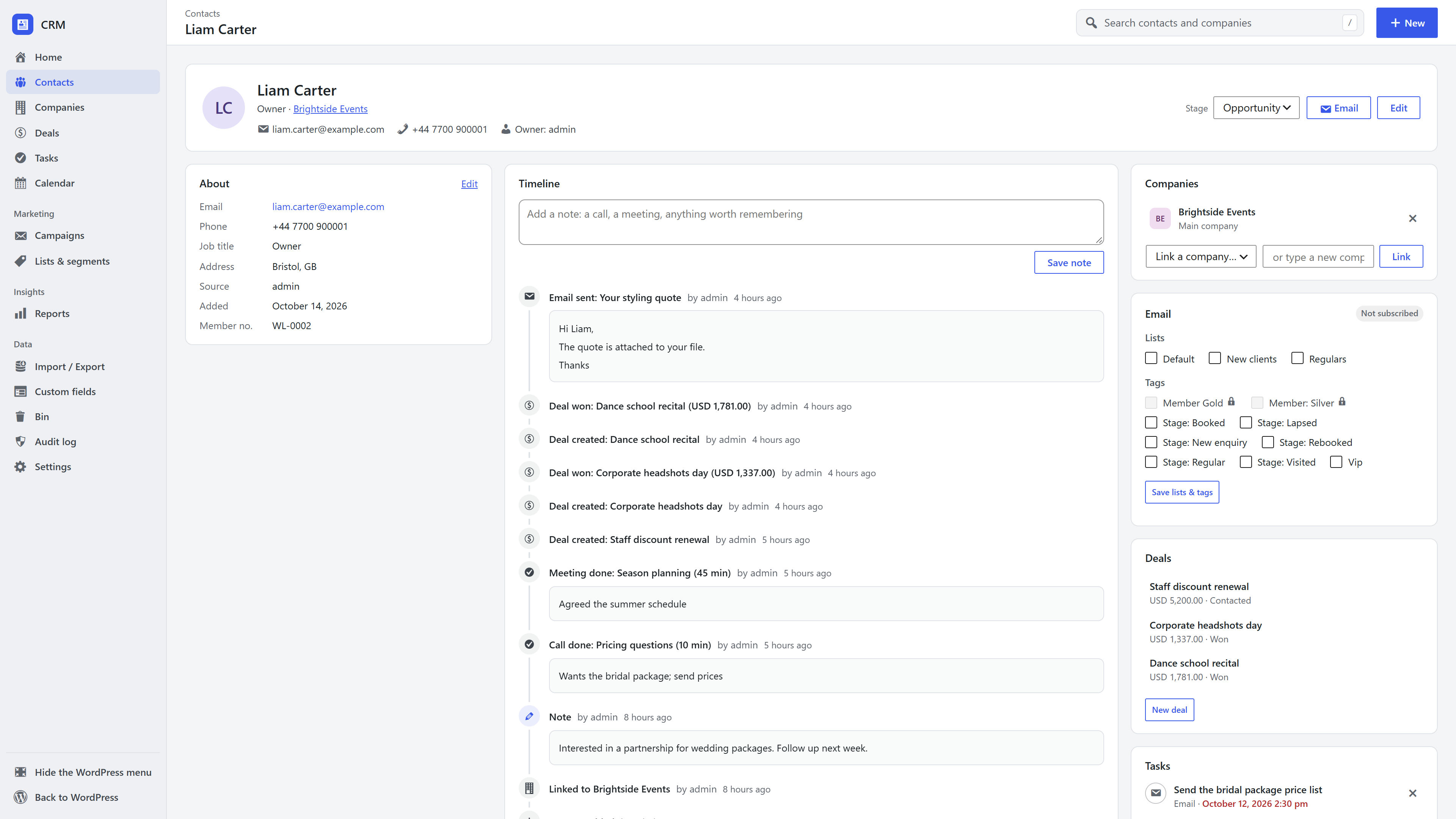This screenshot has width=1456, height=819.
Task: Open Companies building icon in sidebar
Action: 21,107
